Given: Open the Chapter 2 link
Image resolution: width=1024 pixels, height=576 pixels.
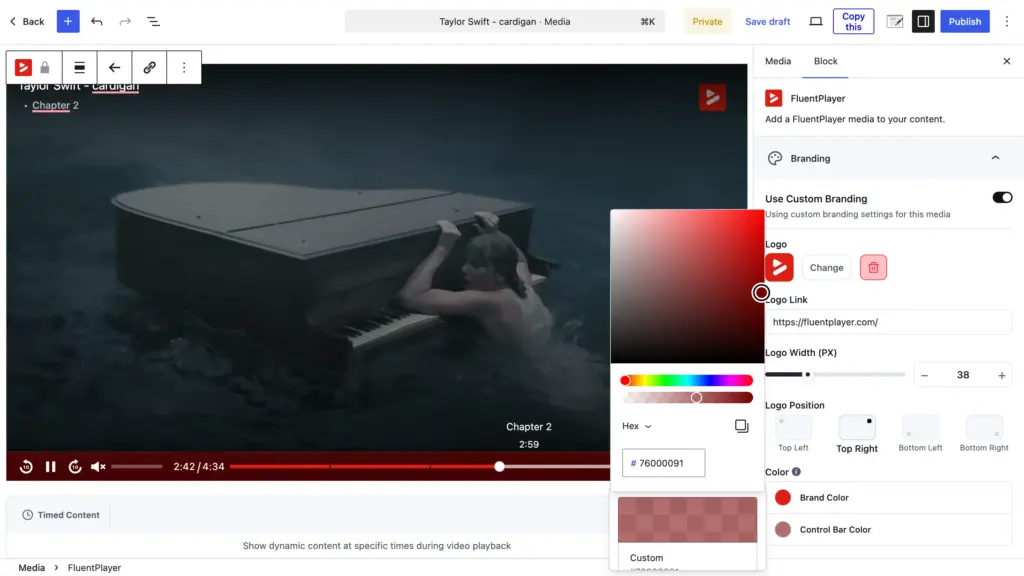Looking at the screenshot, I should point(56,105).
